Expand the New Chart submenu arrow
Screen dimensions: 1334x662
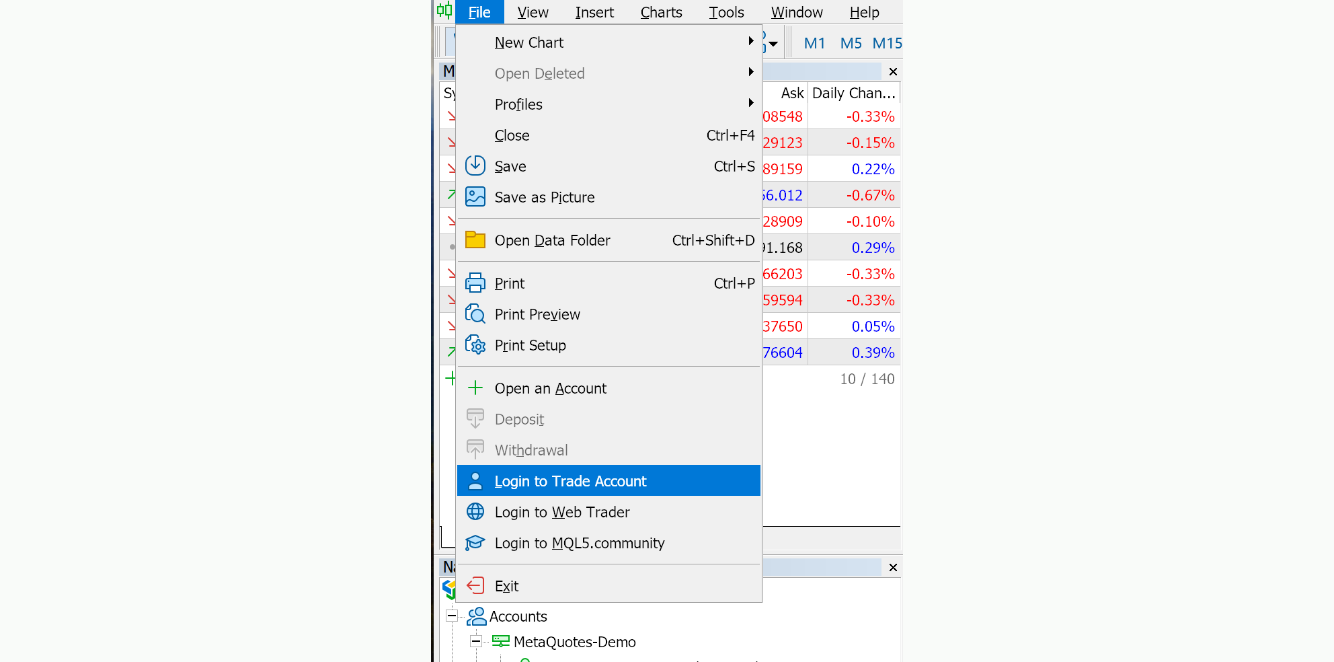point(750,42)
